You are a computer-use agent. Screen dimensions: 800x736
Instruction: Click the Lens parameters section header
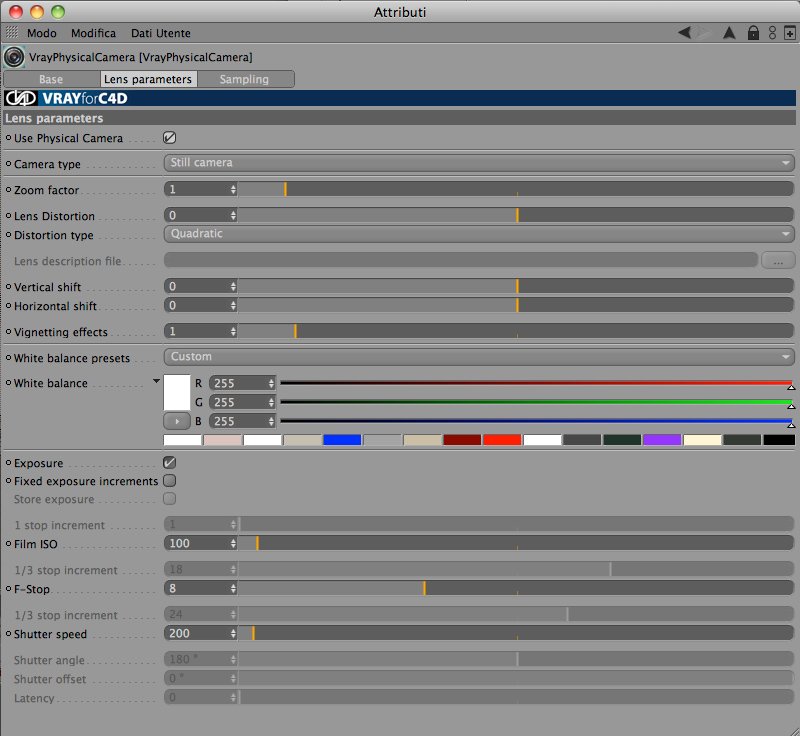399,118
